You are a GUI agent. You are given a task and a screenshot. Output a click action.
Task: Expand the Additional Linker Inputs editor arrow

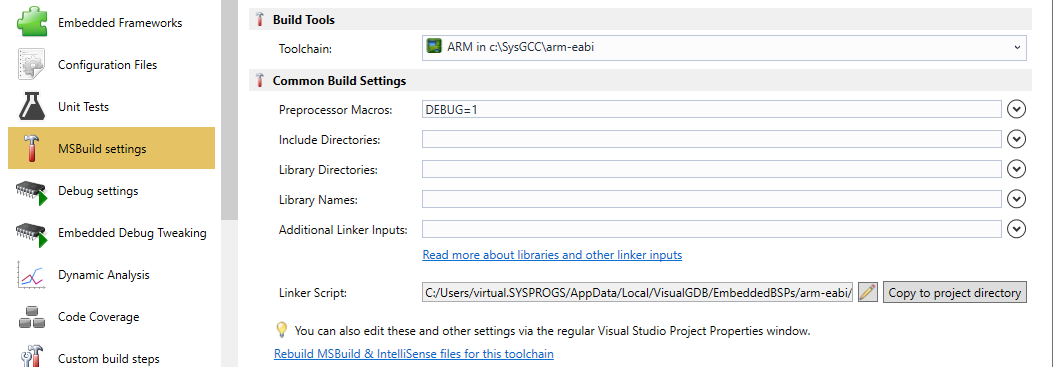tap(1017, 230)
